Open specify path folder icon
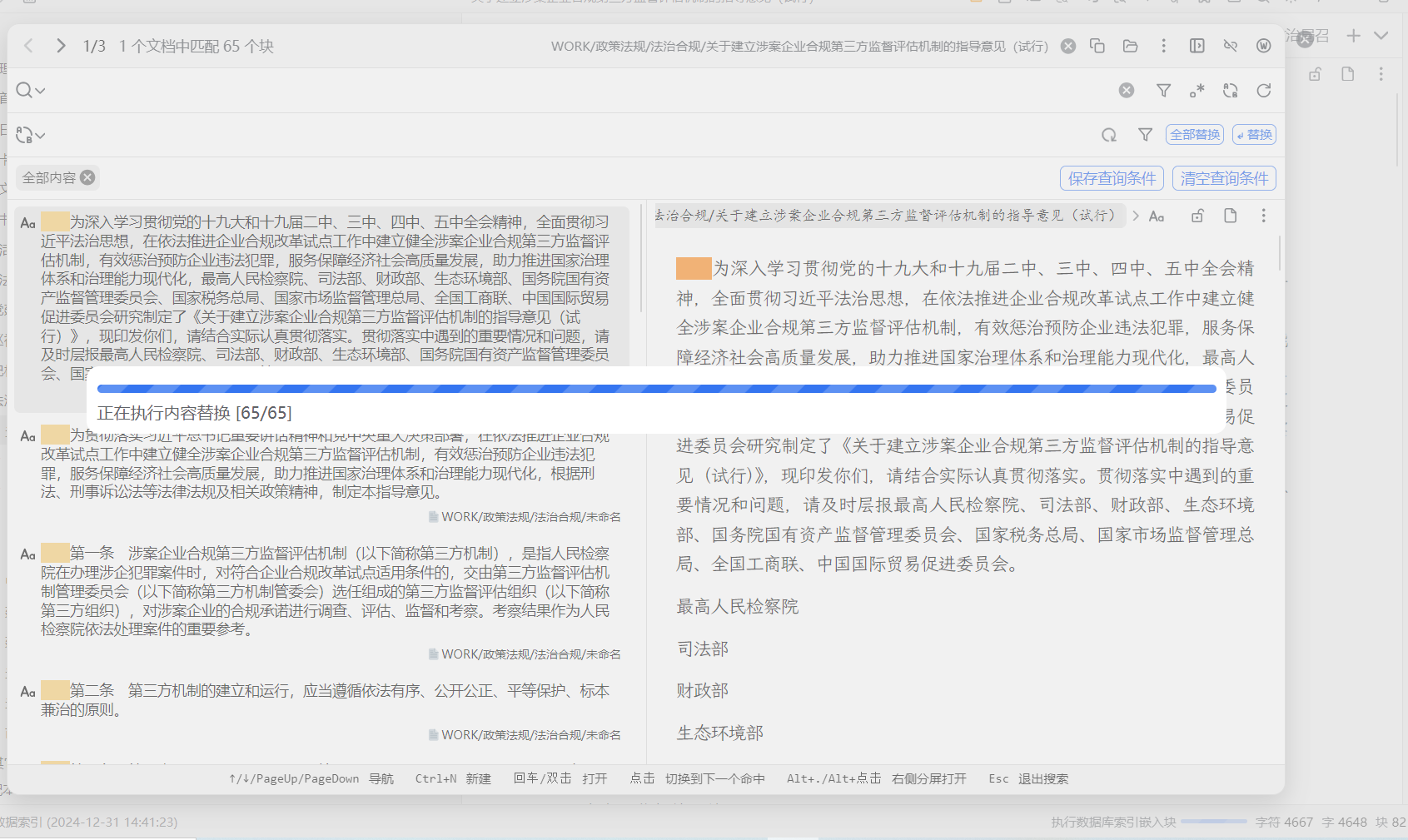This screenshot has height=840, width=1408. coord(1130,47)
